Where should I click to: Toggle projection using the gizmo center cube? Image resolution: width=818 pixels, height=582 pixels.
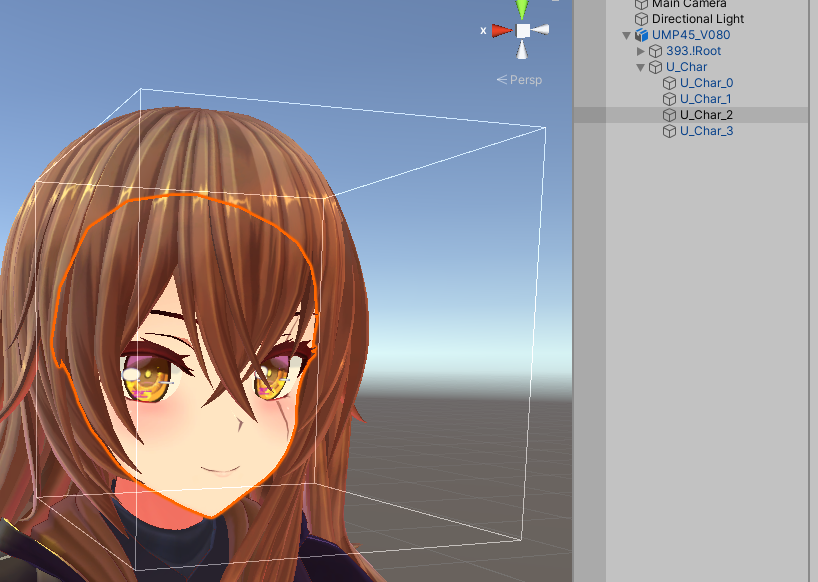click(x=522, y=30)
